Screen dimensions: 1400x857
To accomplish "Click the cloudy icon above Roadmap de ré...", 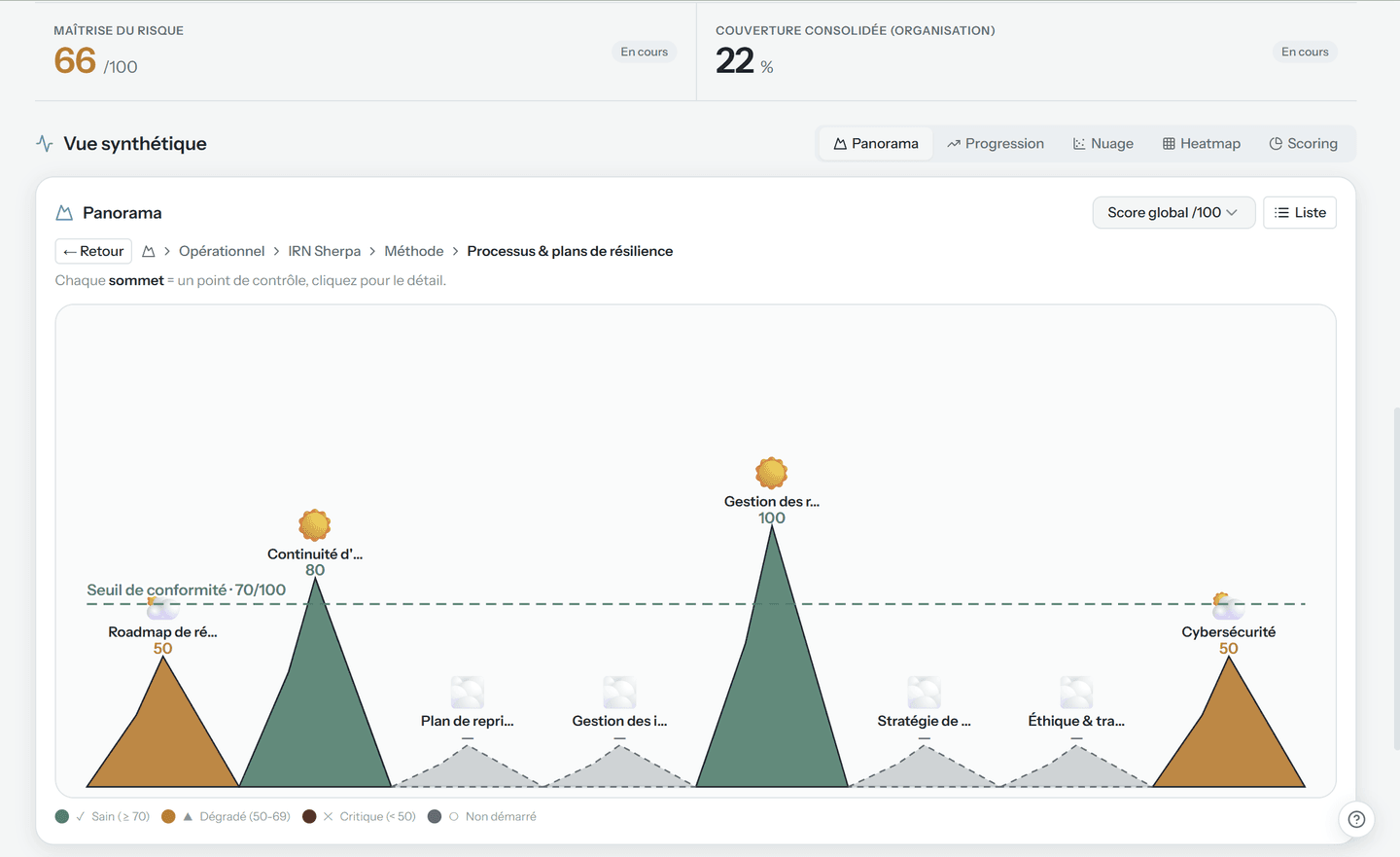I will click(161, 606).
